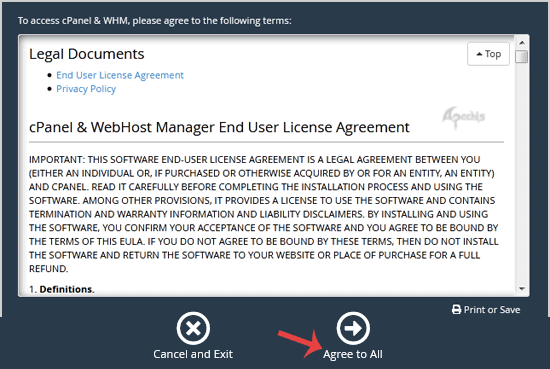Click the Agree to All arrow icon
Image resolution: width=550 pixels, height=369 pixels.
[353, 328]
